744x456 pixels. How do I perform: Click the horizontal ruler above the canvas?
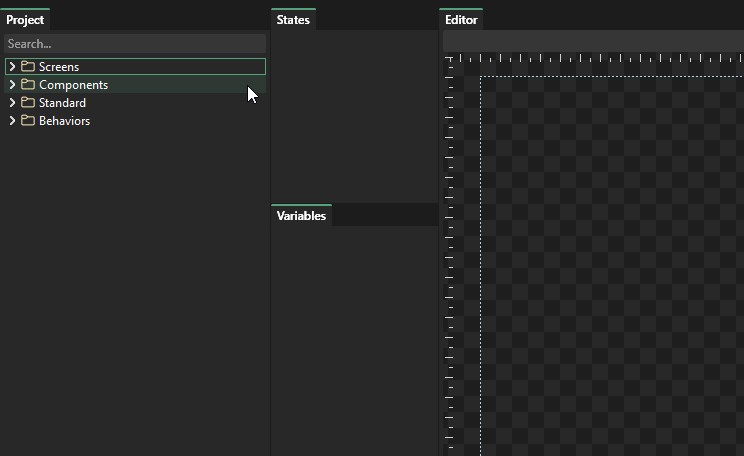[600, 59]
